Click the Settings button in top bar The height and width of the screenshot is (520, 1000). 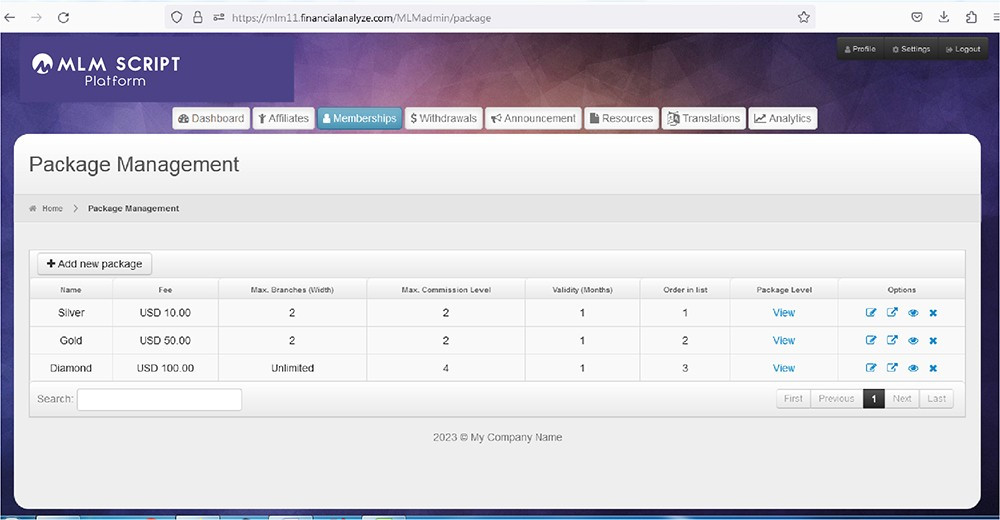point(910,49)
